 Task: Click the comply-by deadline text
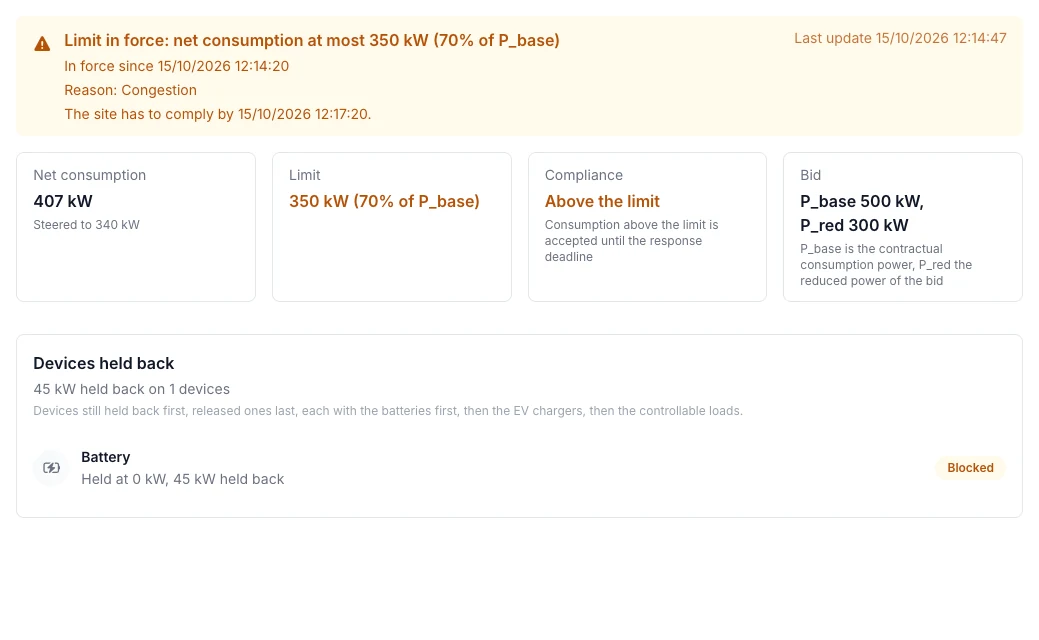click(x=217, y=114)
